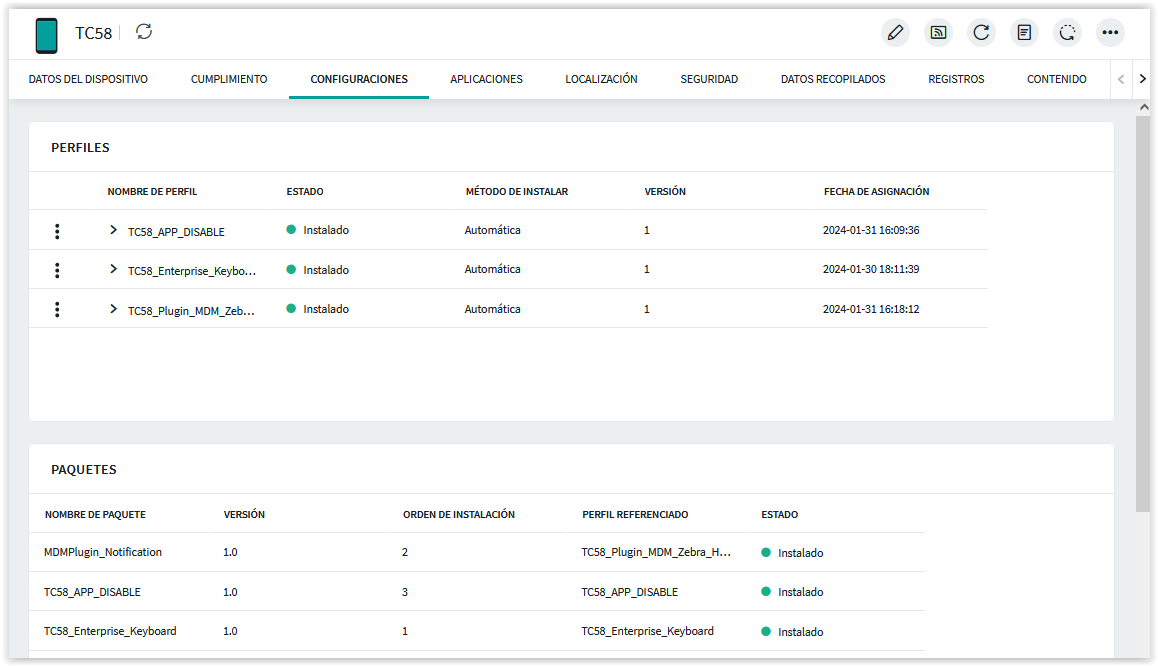Switch to the APLICACIONES tab

coord(486,79)
